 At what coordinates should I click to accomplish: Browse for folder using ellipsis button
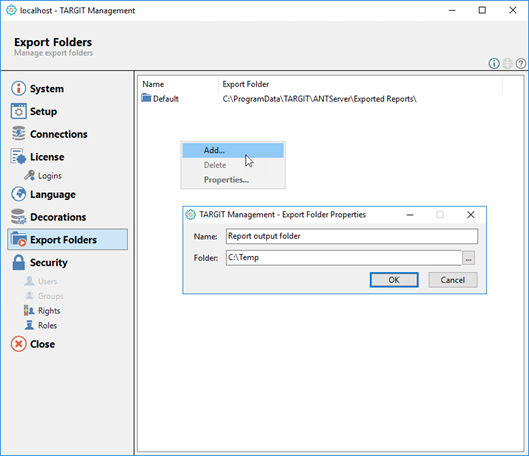tap(468, 258)
